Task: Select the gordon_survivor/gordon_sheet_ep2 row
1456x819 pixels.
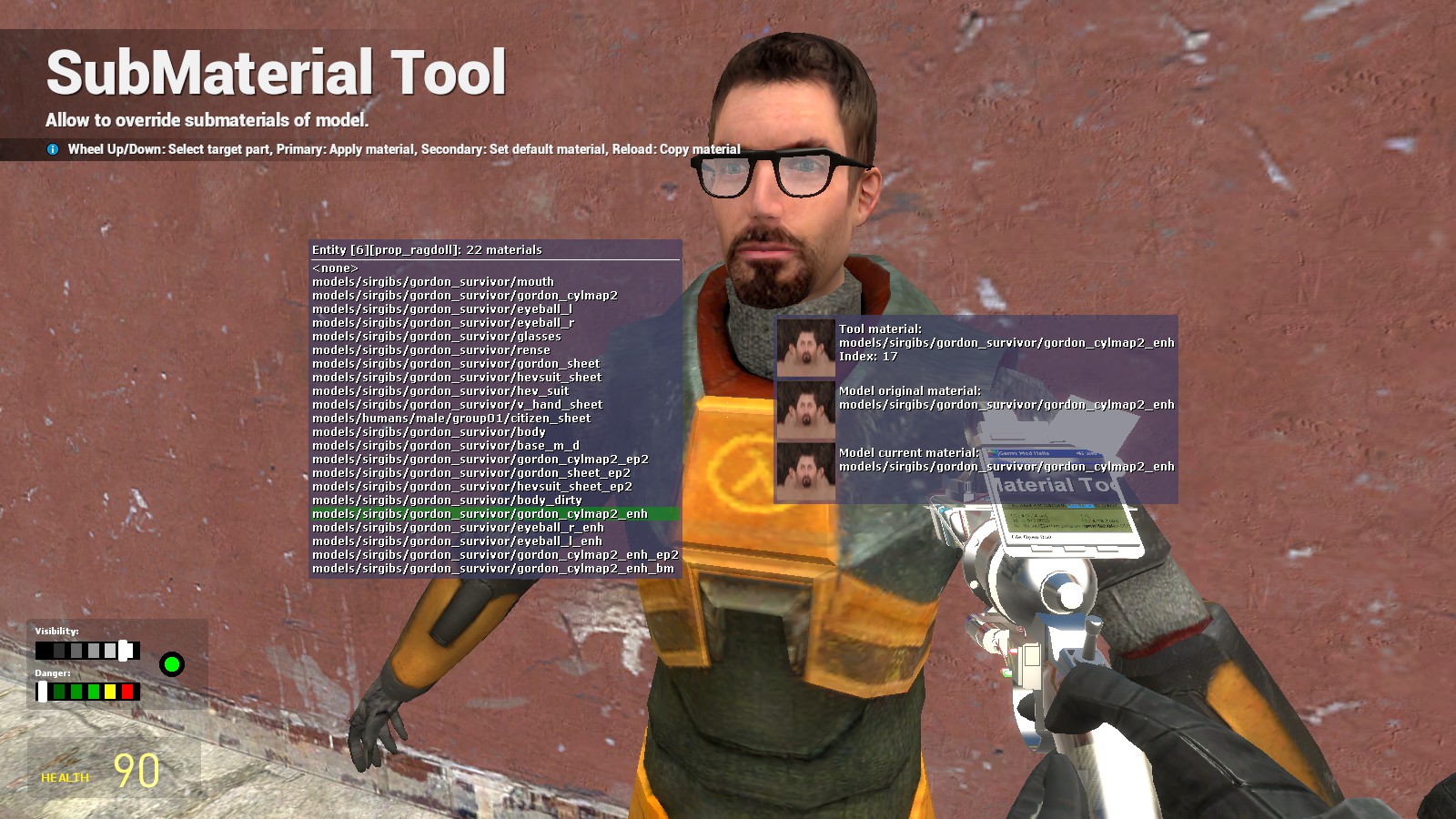Action: pos(495,473)
